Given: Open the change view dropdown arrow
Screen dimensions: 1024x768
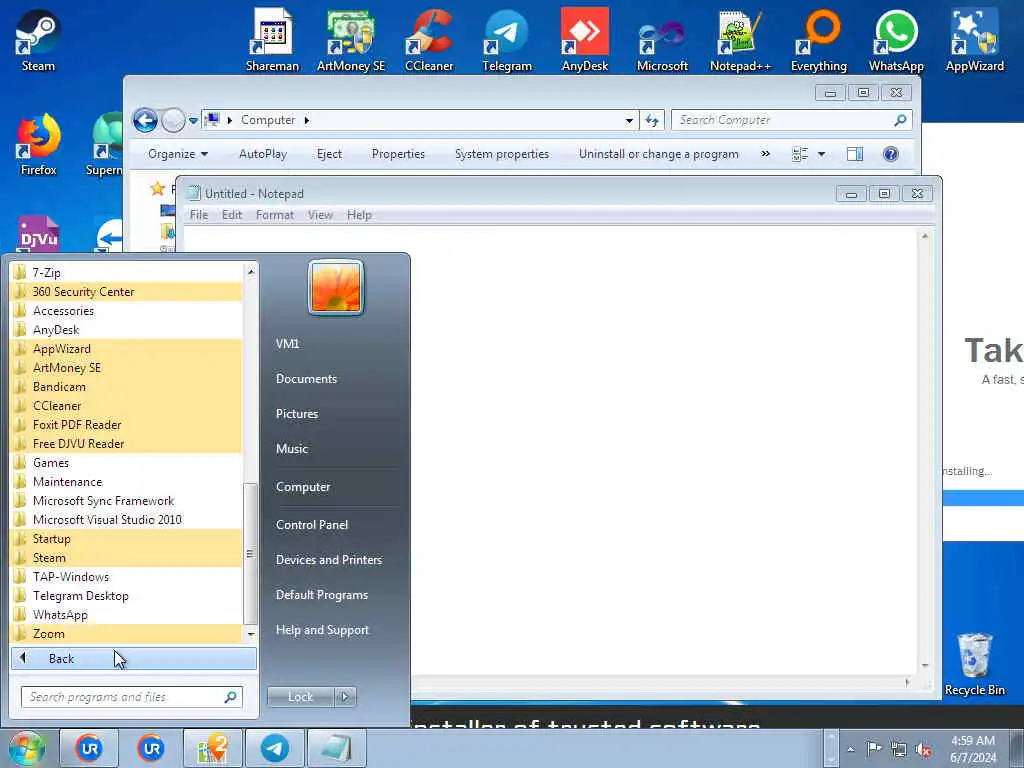Looking at the screenshot, I should click(822, 154).
